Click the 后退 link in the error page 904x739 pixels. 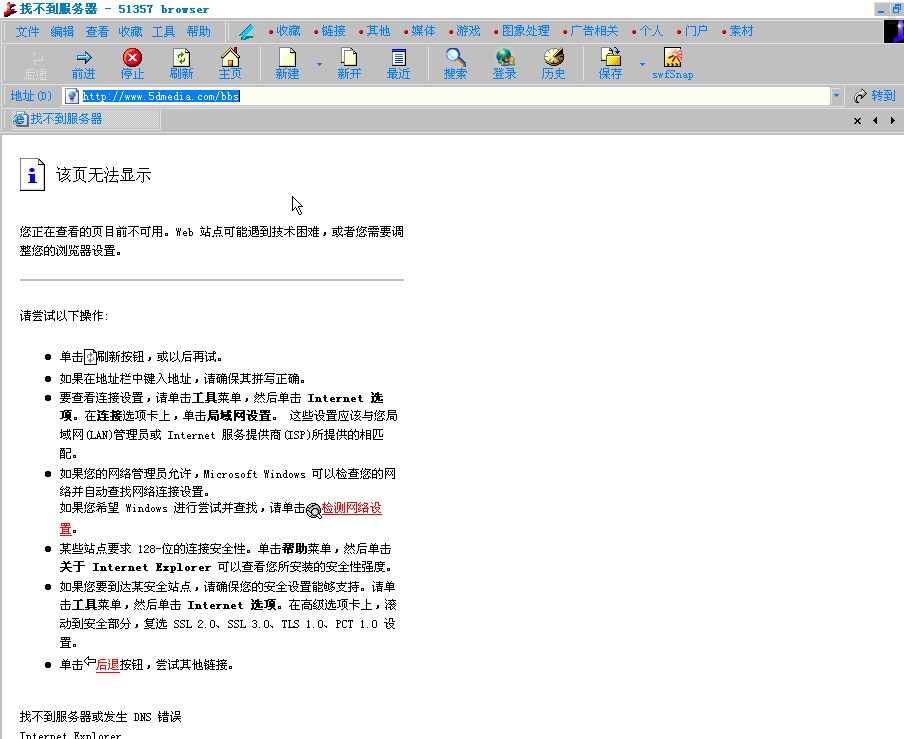click(107, 665)
